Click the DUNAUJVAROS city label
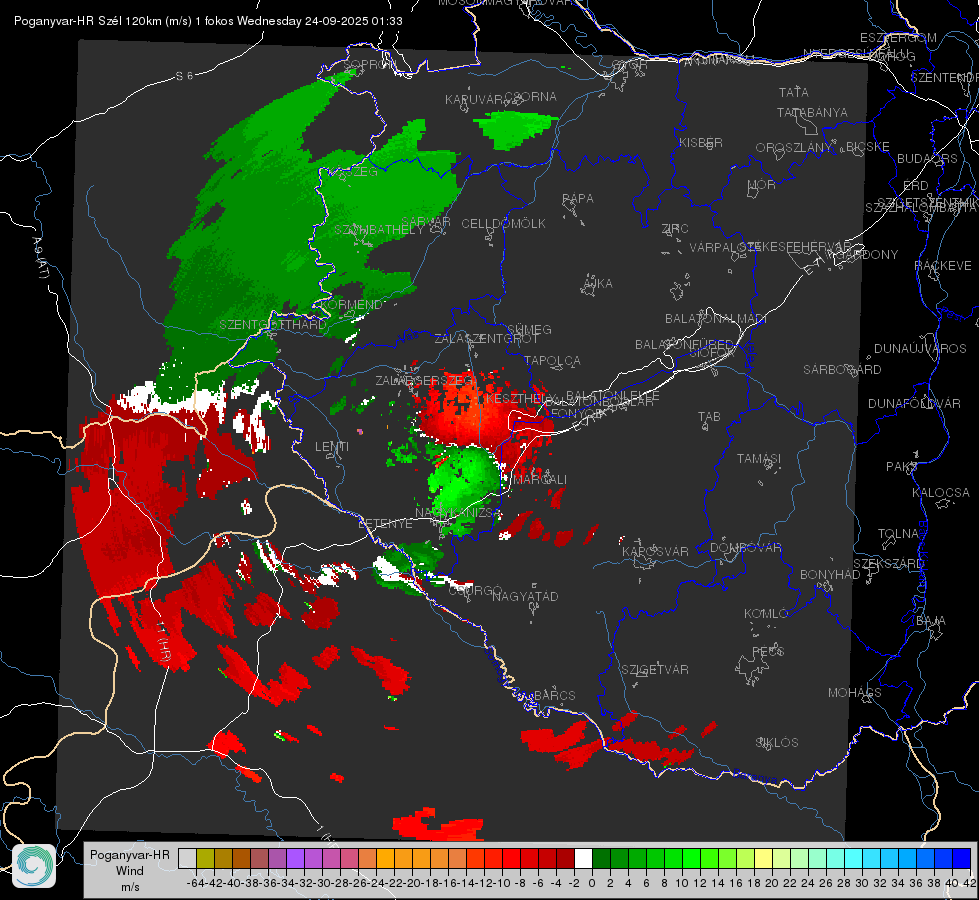 [x=920, y=349]
